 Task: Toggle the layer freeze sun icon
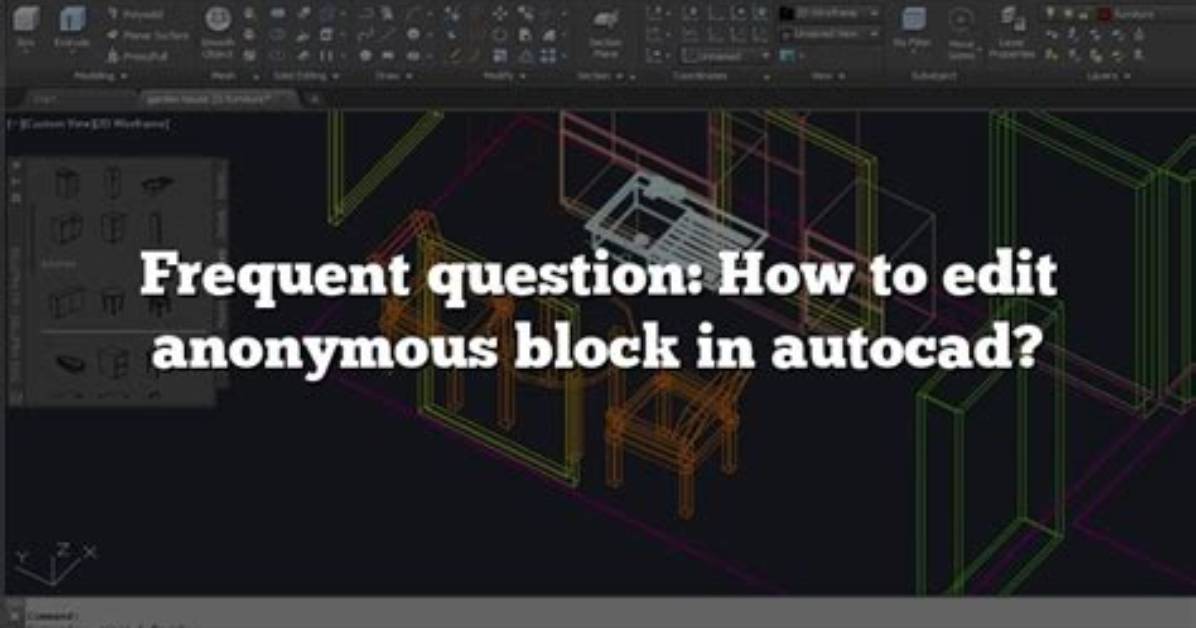pyautogui.click(x=1067, y=14)
